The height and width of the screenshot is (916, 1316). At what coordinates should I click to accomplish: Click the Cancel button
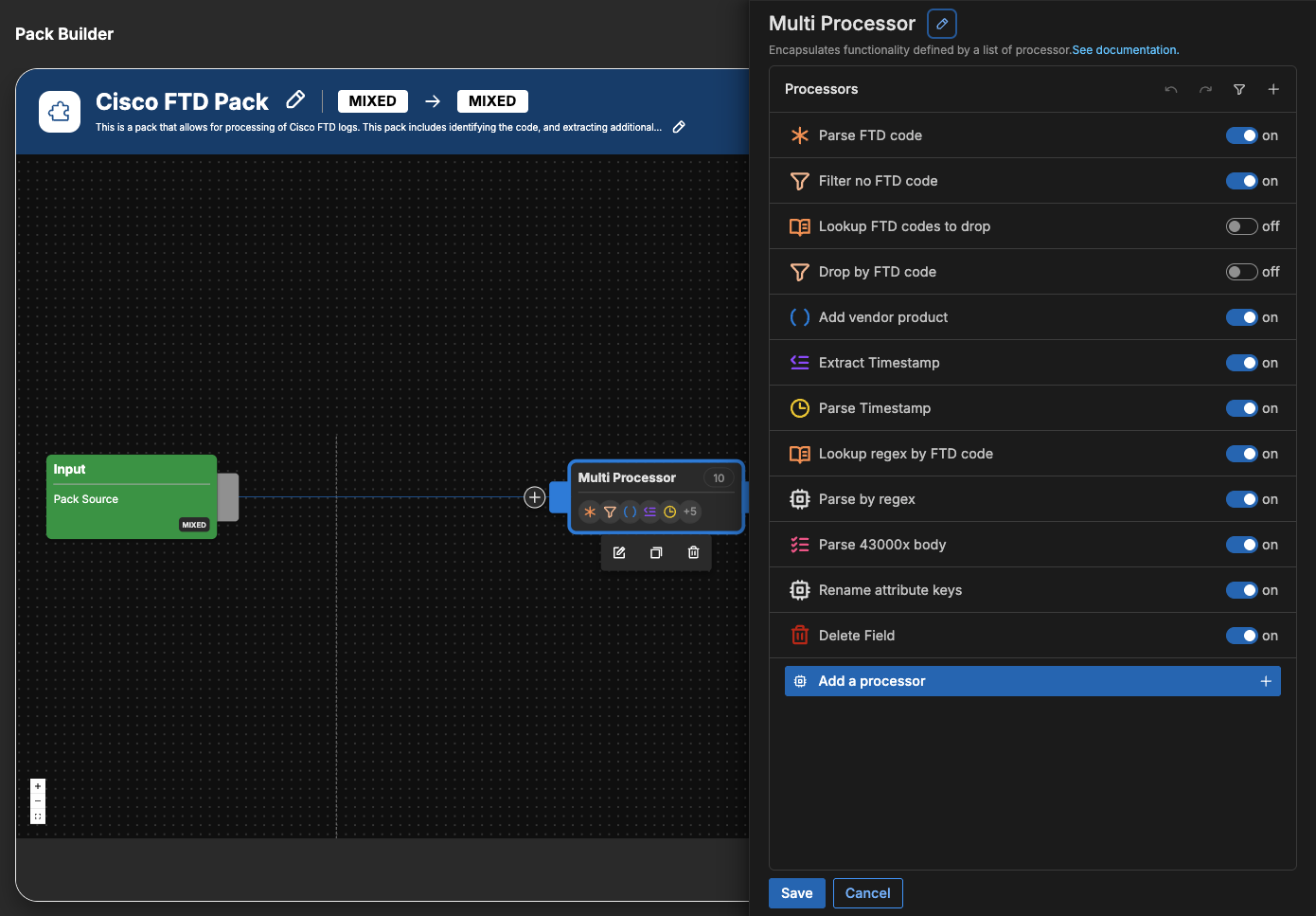click(x=867, y=893)
